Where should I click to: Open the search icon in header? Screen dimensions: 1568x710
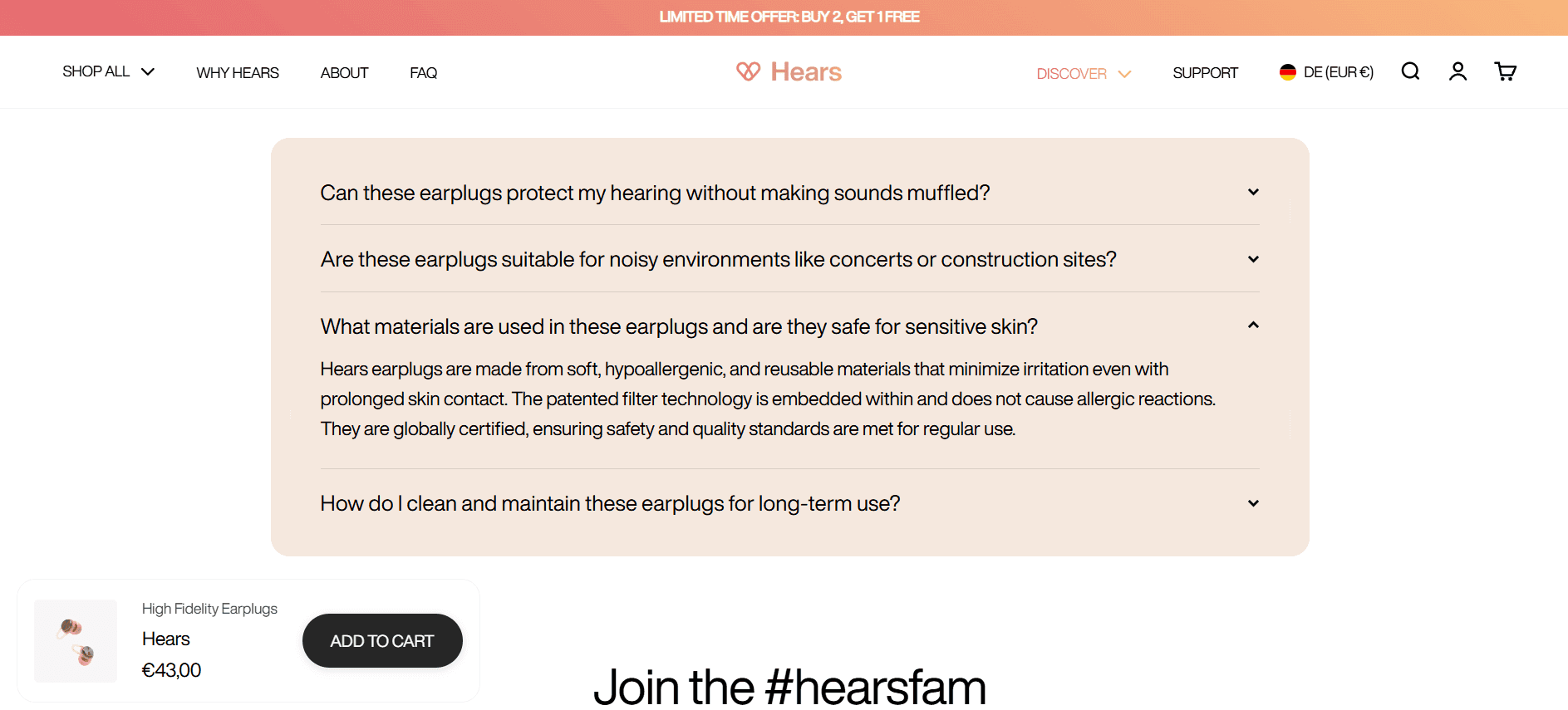[x=1410, y=71]
